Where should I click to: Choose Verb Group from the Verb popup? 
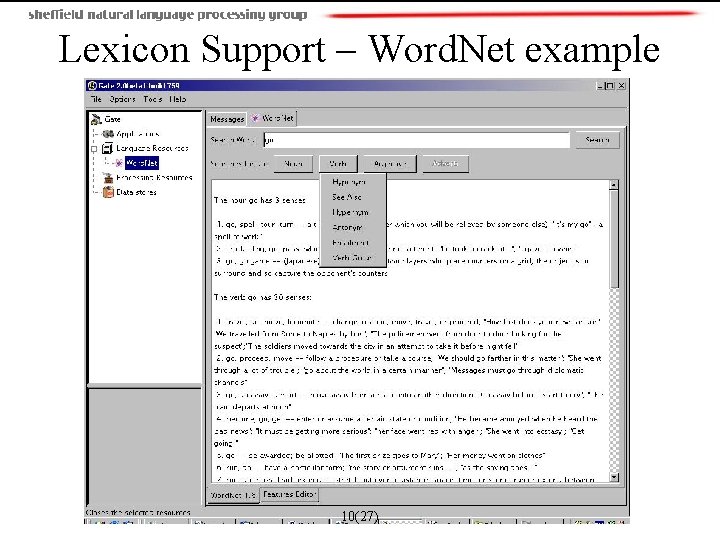352,258
